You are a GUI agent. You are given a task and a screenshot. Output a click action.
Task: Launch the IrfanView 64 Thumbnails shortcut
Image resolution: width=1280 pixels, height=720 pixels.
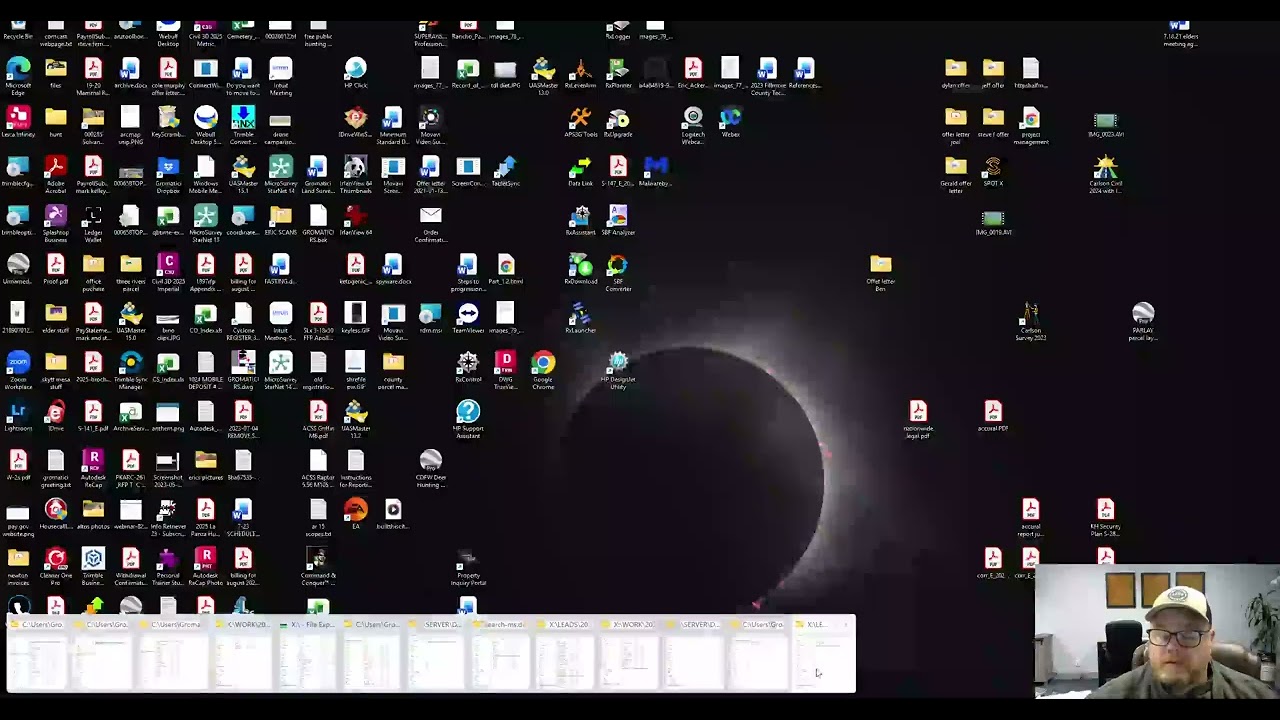[355, 168]
